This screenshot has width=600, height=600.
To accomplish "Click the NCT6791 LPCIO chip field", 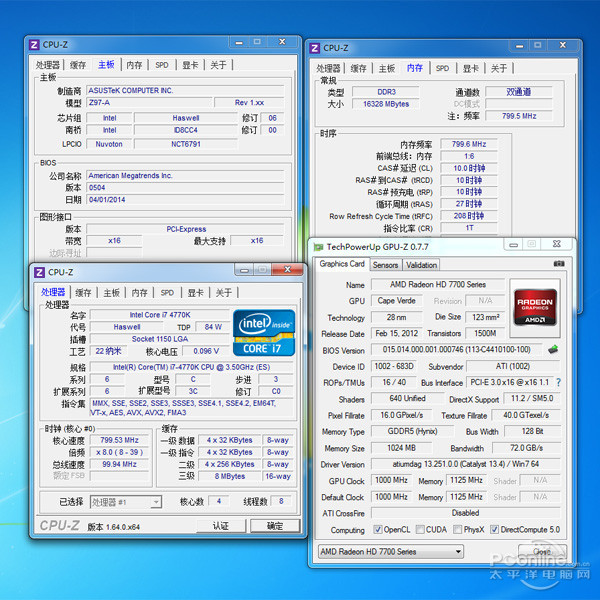I will tap(186, 144).
